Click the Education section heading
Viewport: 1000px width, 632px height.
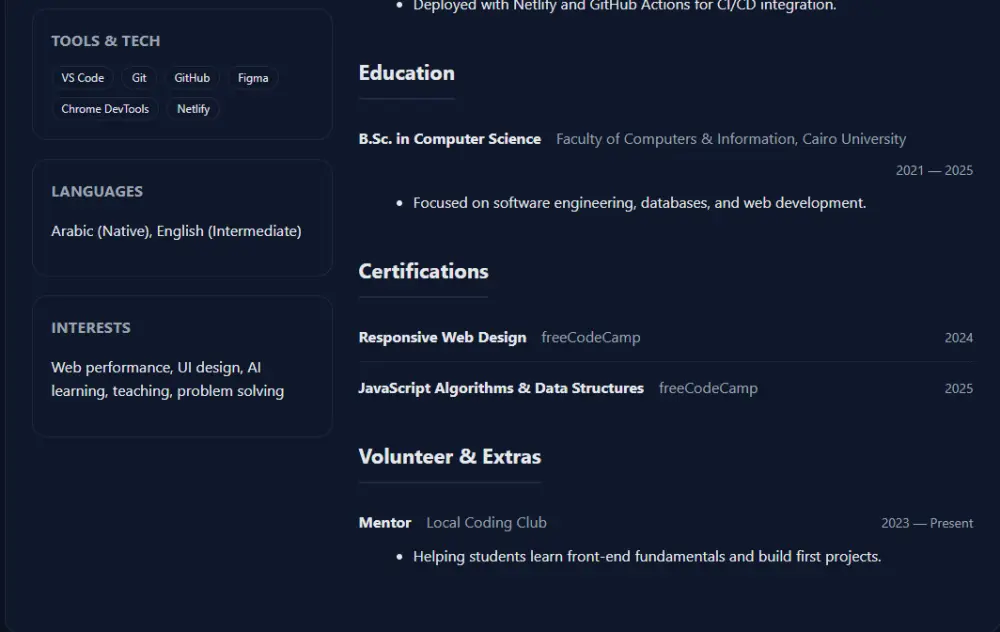point(406,72)
